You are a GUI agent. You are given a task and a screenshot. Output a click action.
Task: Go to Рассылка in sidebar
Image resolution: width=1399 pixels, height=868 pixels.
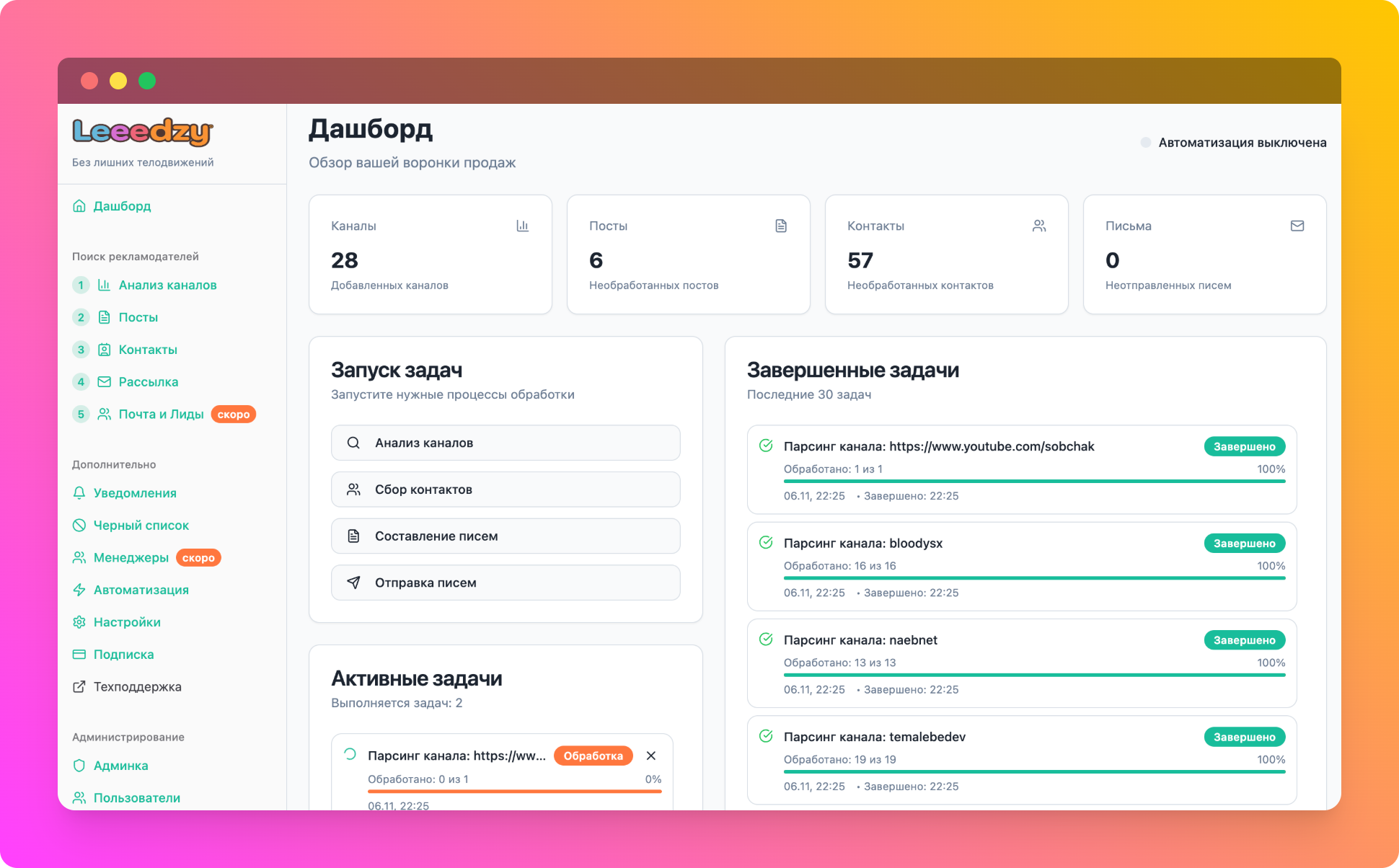click(x=148, y=382)
